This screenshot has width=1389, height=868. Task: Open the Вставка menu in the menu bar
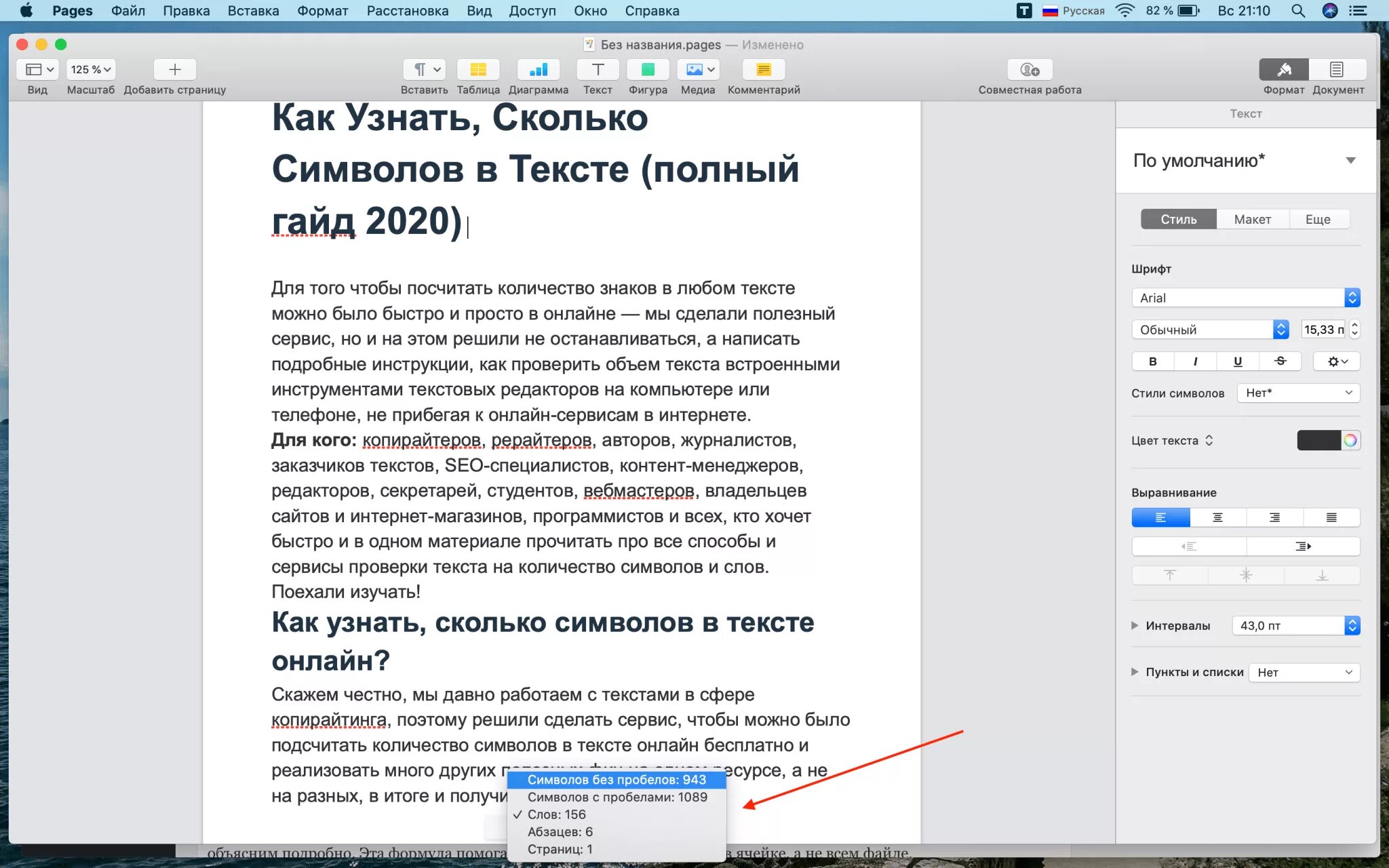tap(253, 11)
